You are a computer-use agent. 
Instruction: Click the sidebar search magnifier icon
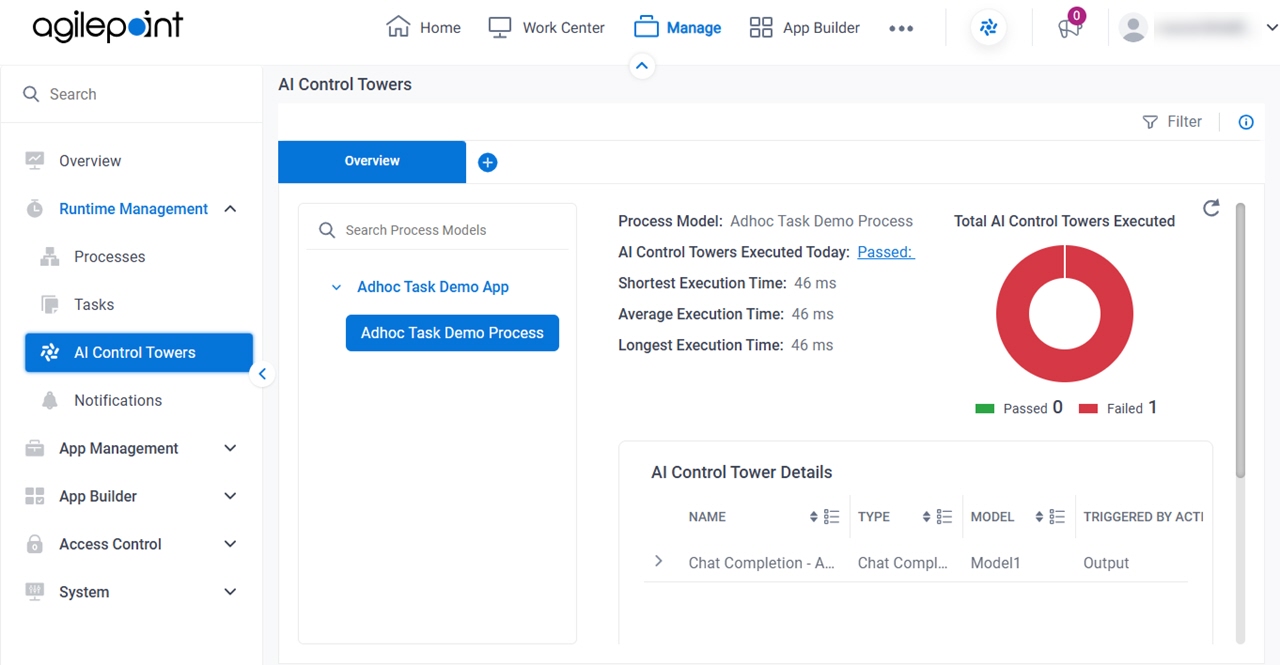pyautogui.click(x=31, y=94)
